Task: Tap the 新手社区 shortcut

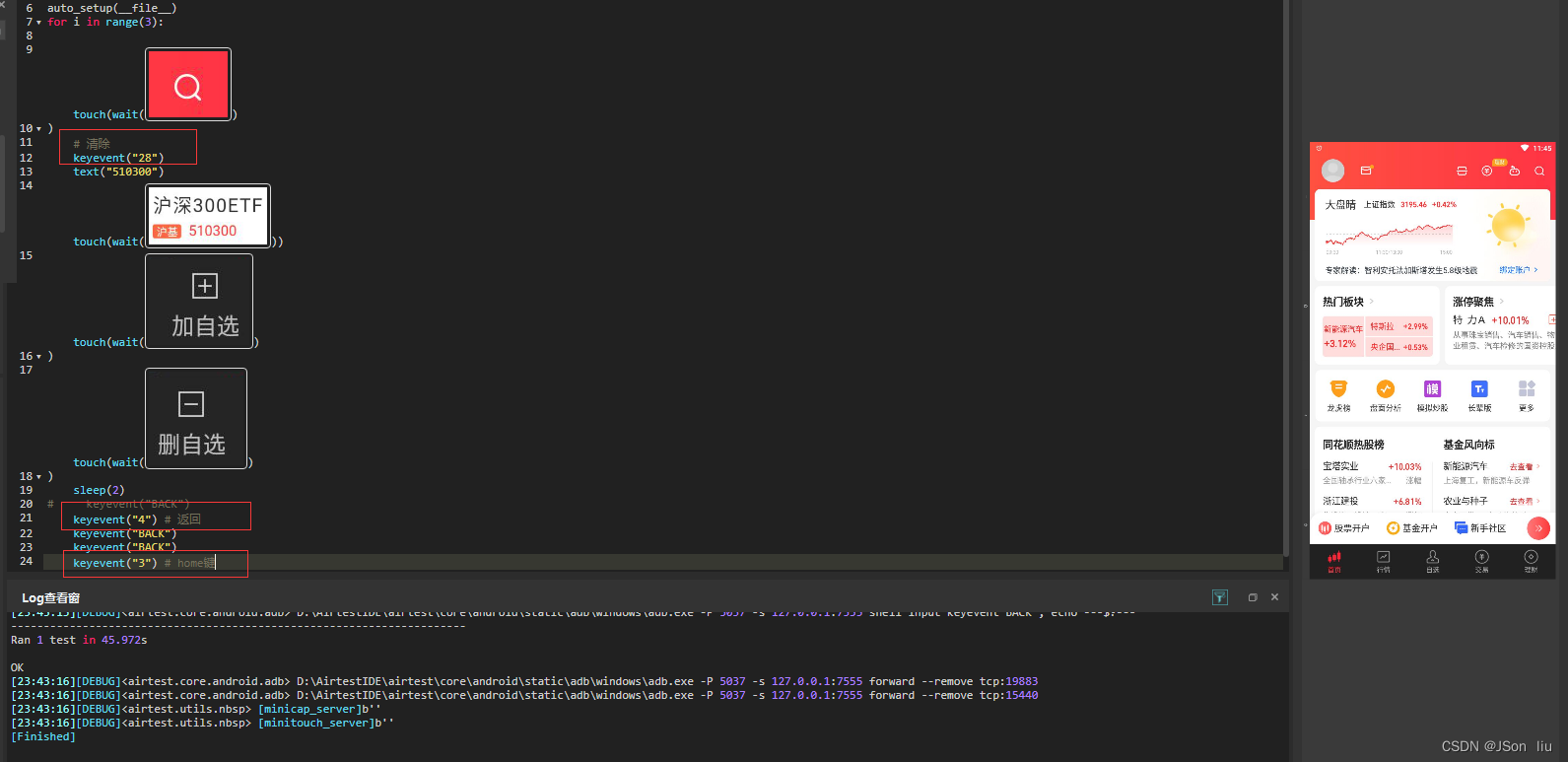Action: pos(1480,528)
